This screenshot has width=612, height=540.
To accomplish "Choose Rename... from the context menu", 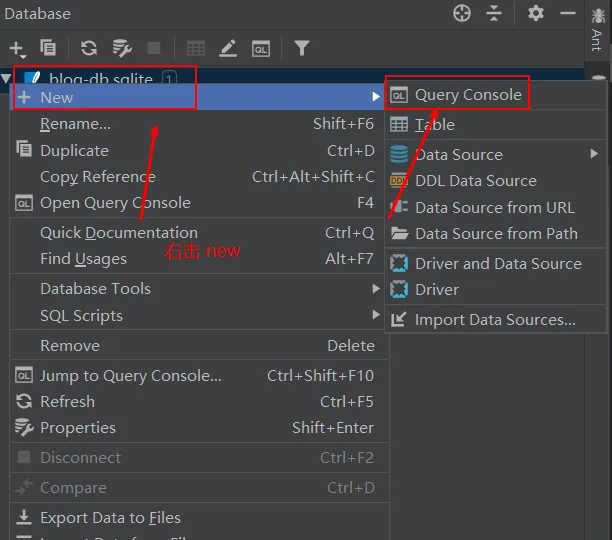I will pyautogui.click(x=75, y=124).
